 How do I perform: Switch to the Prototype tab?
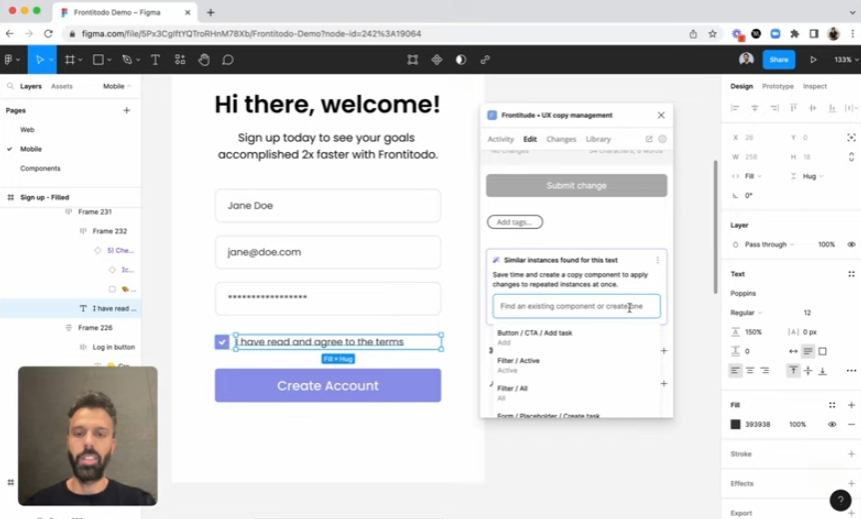click(x=777, y=86)
